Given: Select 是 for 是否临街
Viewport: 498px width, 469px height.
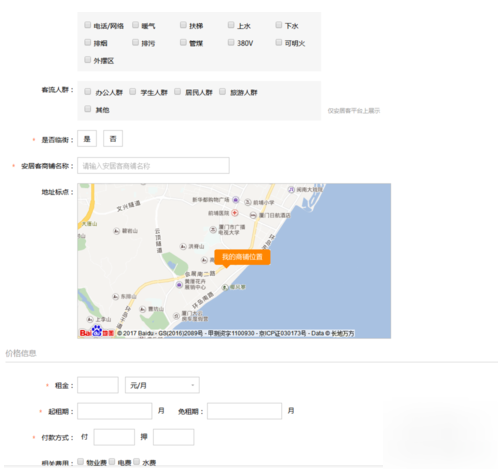Looking at the screenshot, I should 87,139.
